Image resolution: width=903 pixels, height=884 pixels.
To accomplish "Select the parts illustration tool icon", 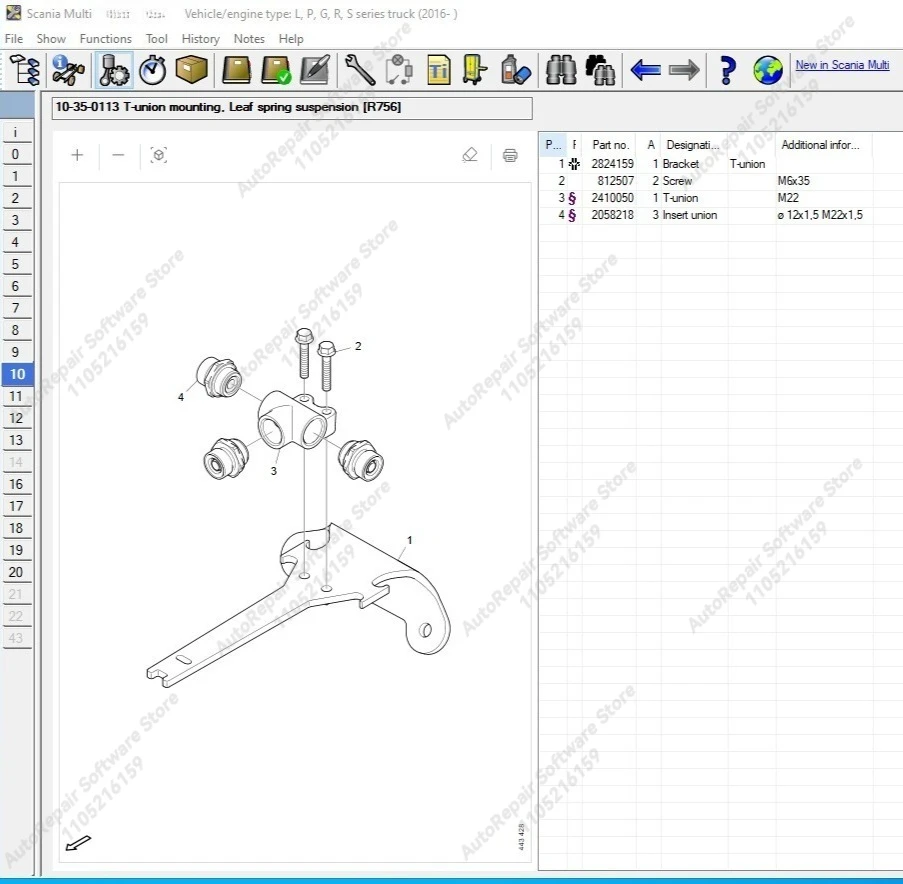I will (112, 70).
